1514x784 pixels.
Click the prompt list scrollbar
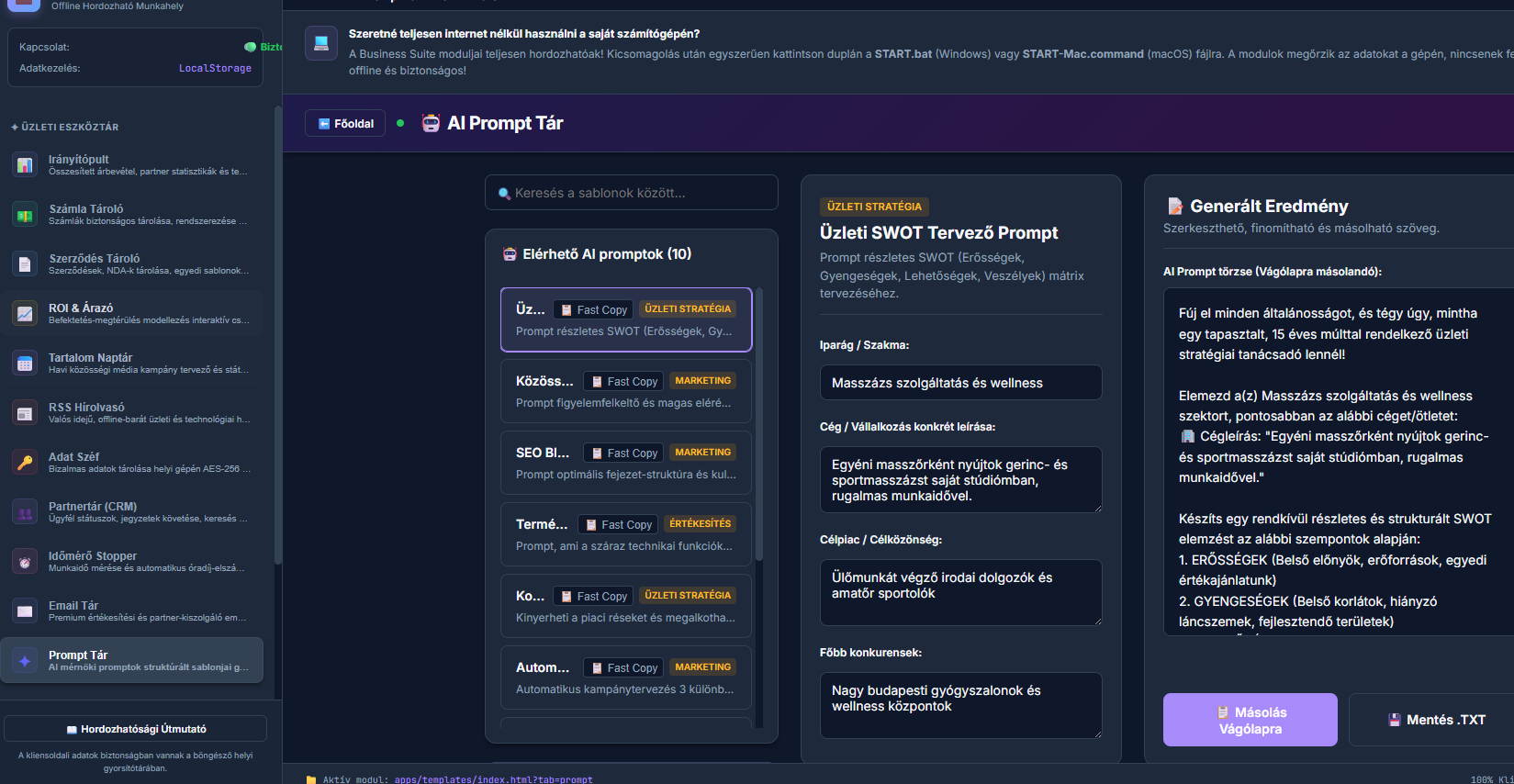(759, 422)
